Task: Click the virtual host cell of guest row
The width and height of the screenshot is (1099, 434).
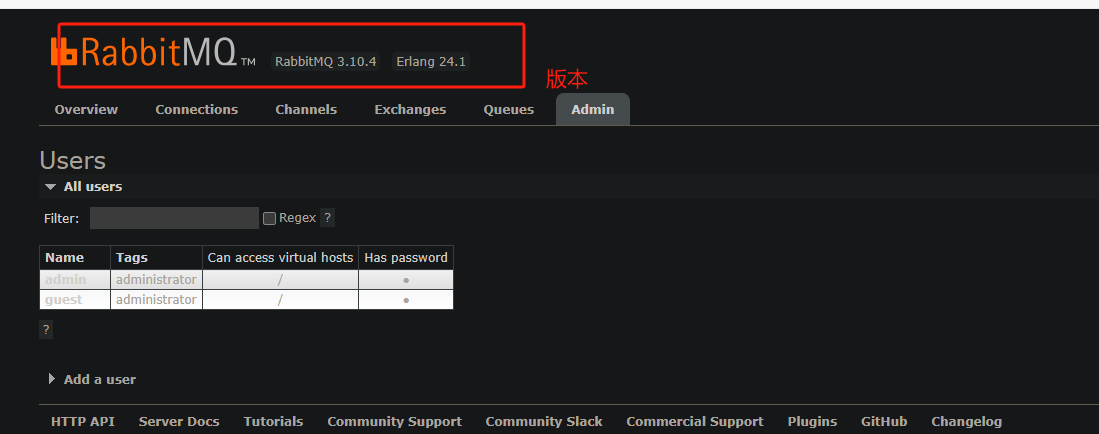Action: click(x=280, y=300)
